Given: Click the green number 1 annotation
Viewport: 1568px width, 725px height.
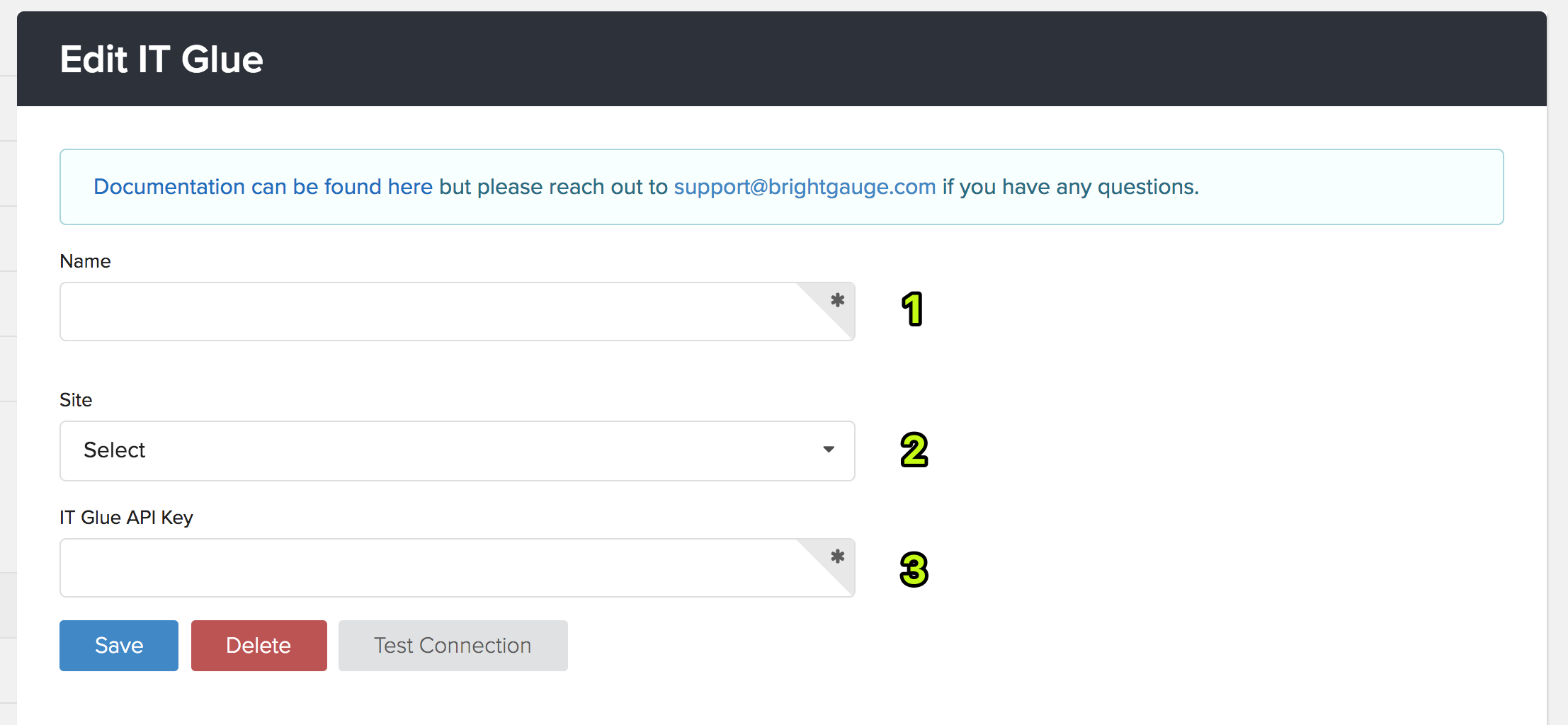Looking at the screenshot, I should [x=913, y=309].
